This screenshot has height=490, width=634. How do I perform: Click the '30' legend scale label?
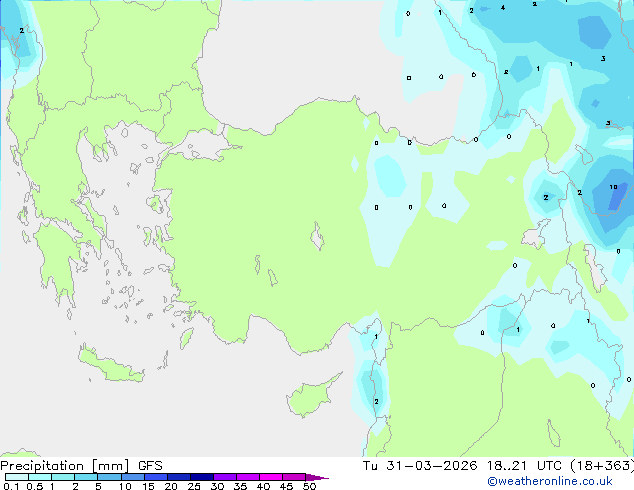pos(217,486)
